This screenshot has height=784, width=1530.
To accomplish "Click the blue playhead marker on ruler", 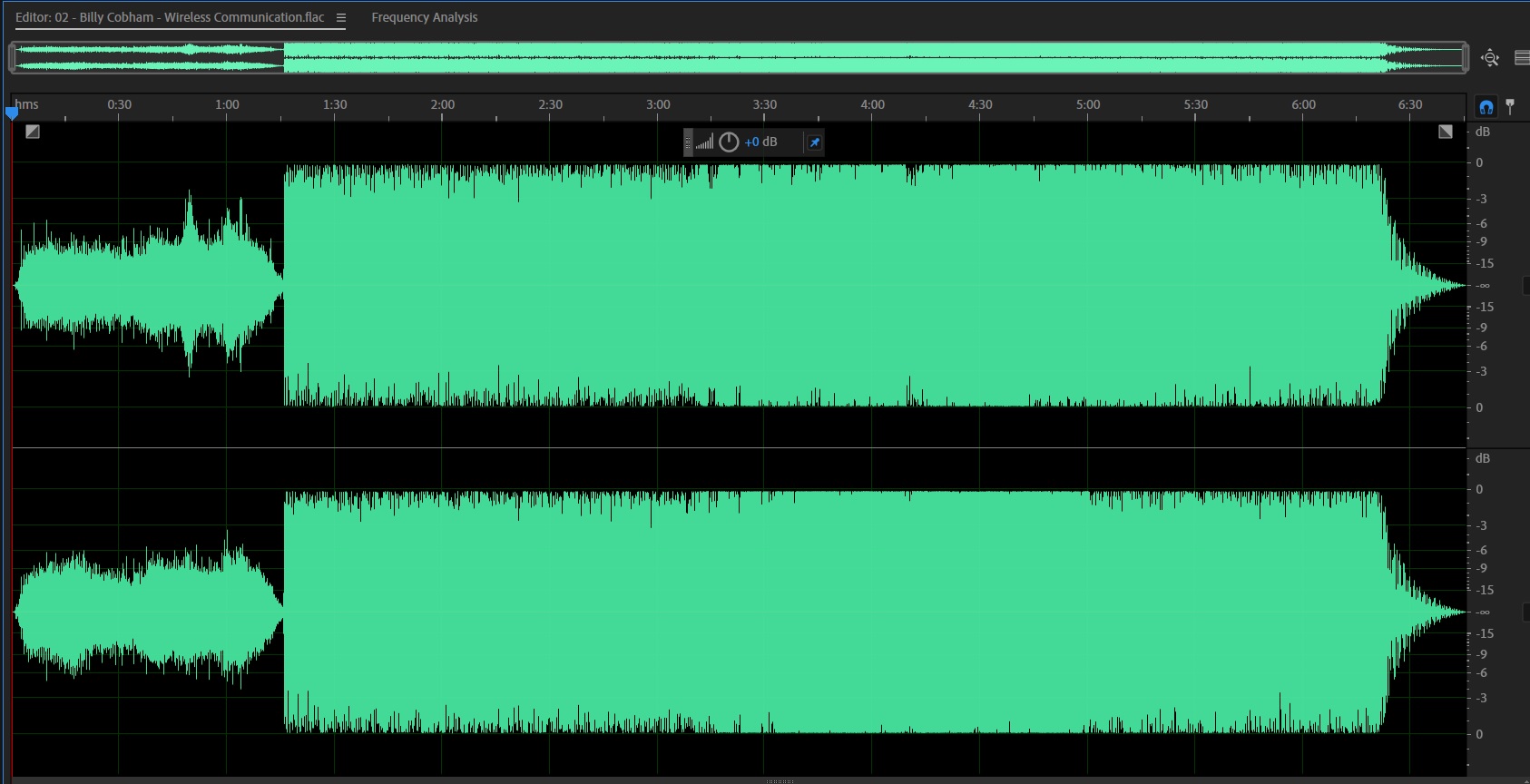I will pyautogui.click(x=12, y=113).
